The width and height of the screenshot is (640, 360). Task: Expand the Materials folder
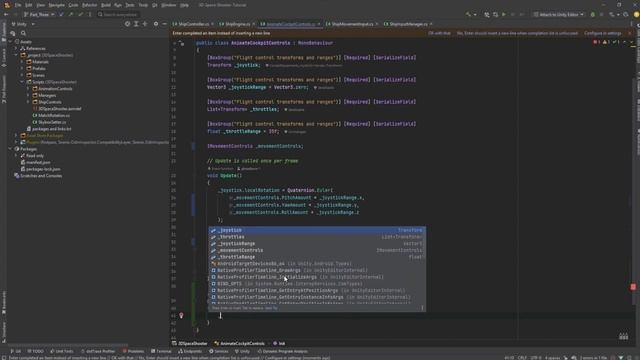coord(22,62)
